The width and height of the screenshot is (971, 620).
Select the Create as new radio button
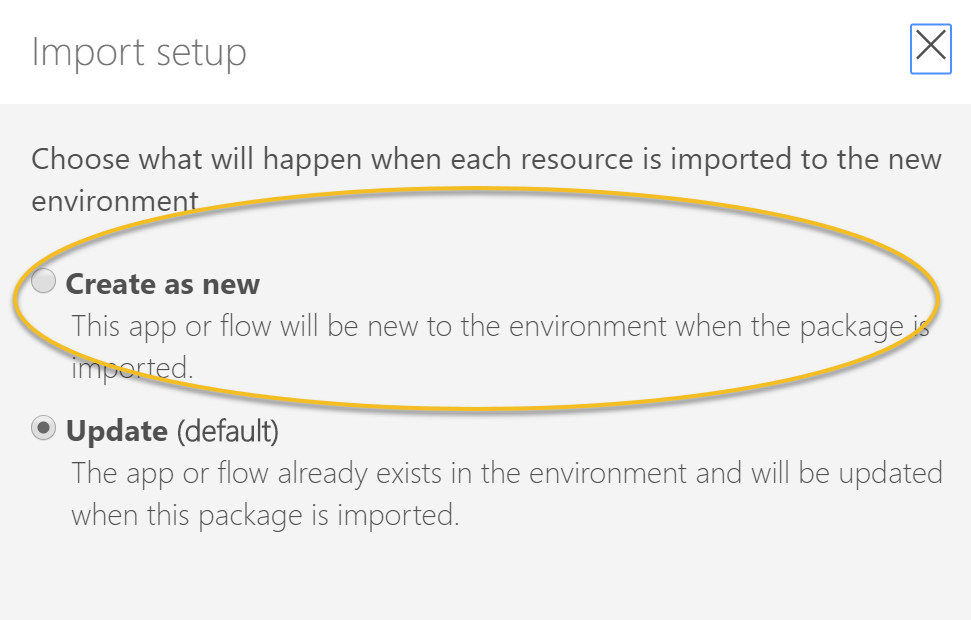click(43, 281)
